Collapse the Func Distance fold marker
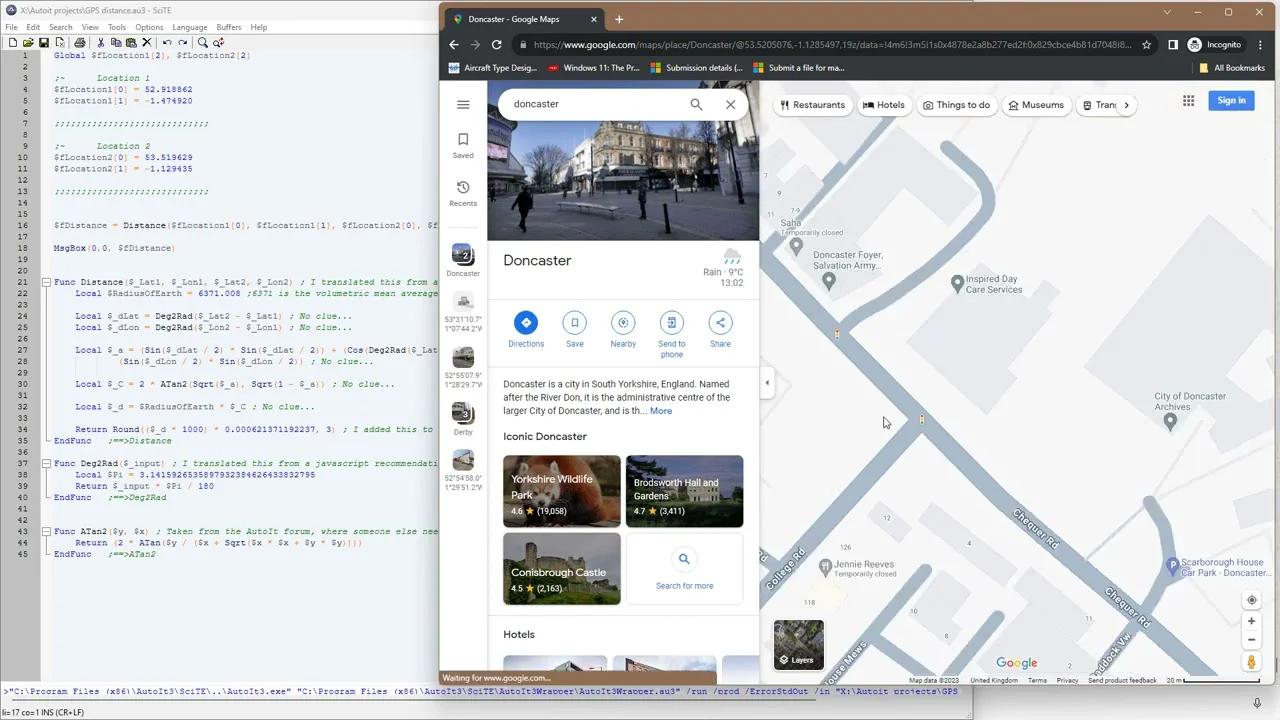Image resolution: width=1280 pixels, height=720 pixels. [46, 282]
